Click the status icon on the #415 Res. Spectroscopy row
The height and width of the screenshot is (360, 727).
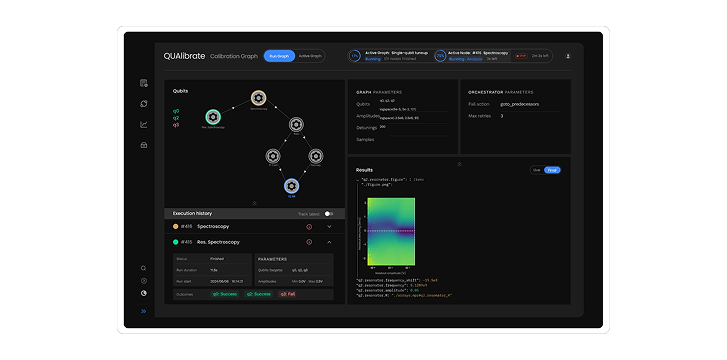pos(309,242)
